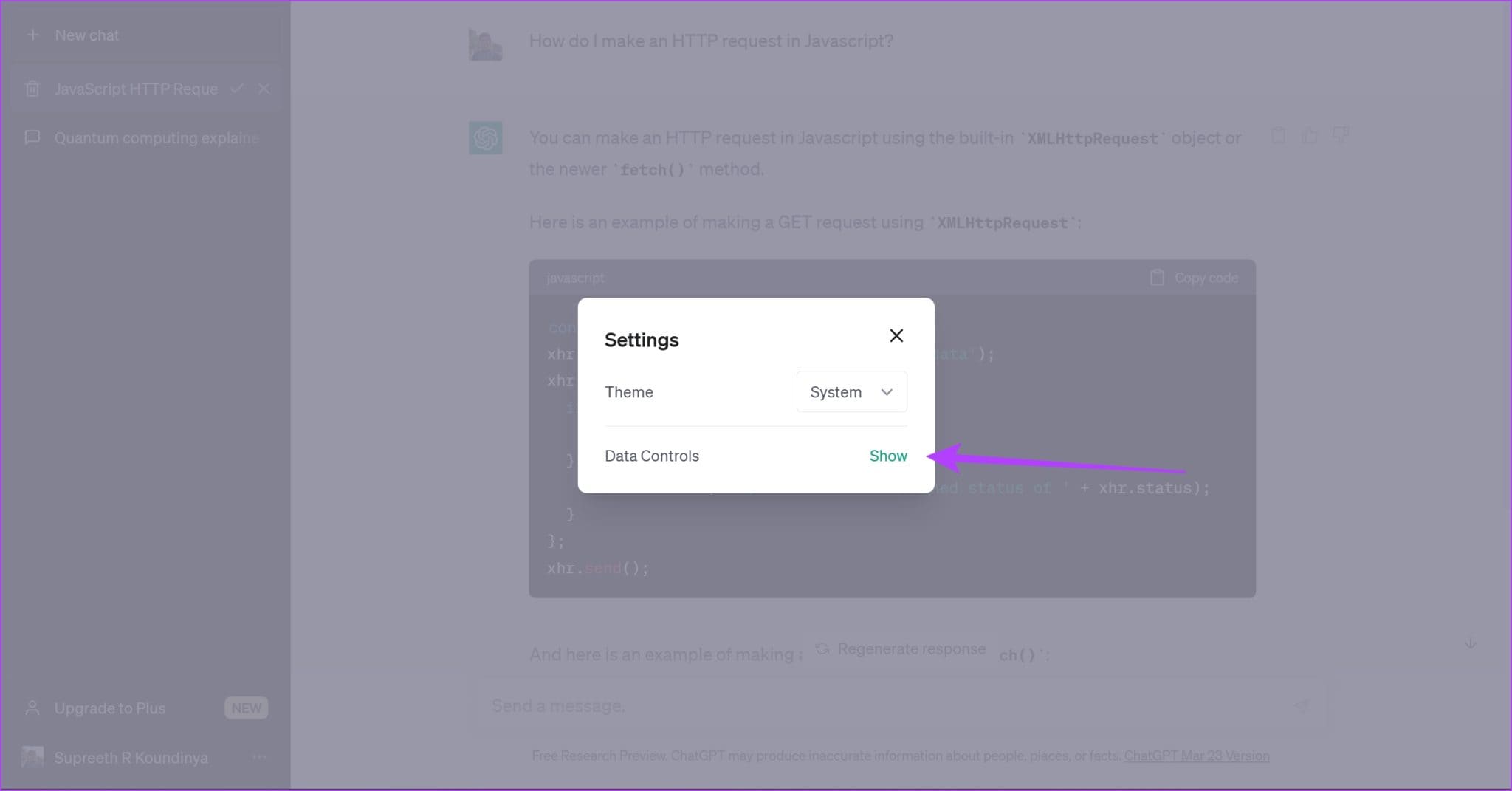Image resolution: width=1512 pixels, height=791 pixels.
Task: Click the user avatar in sidebar footer
Action: point(32,757)
